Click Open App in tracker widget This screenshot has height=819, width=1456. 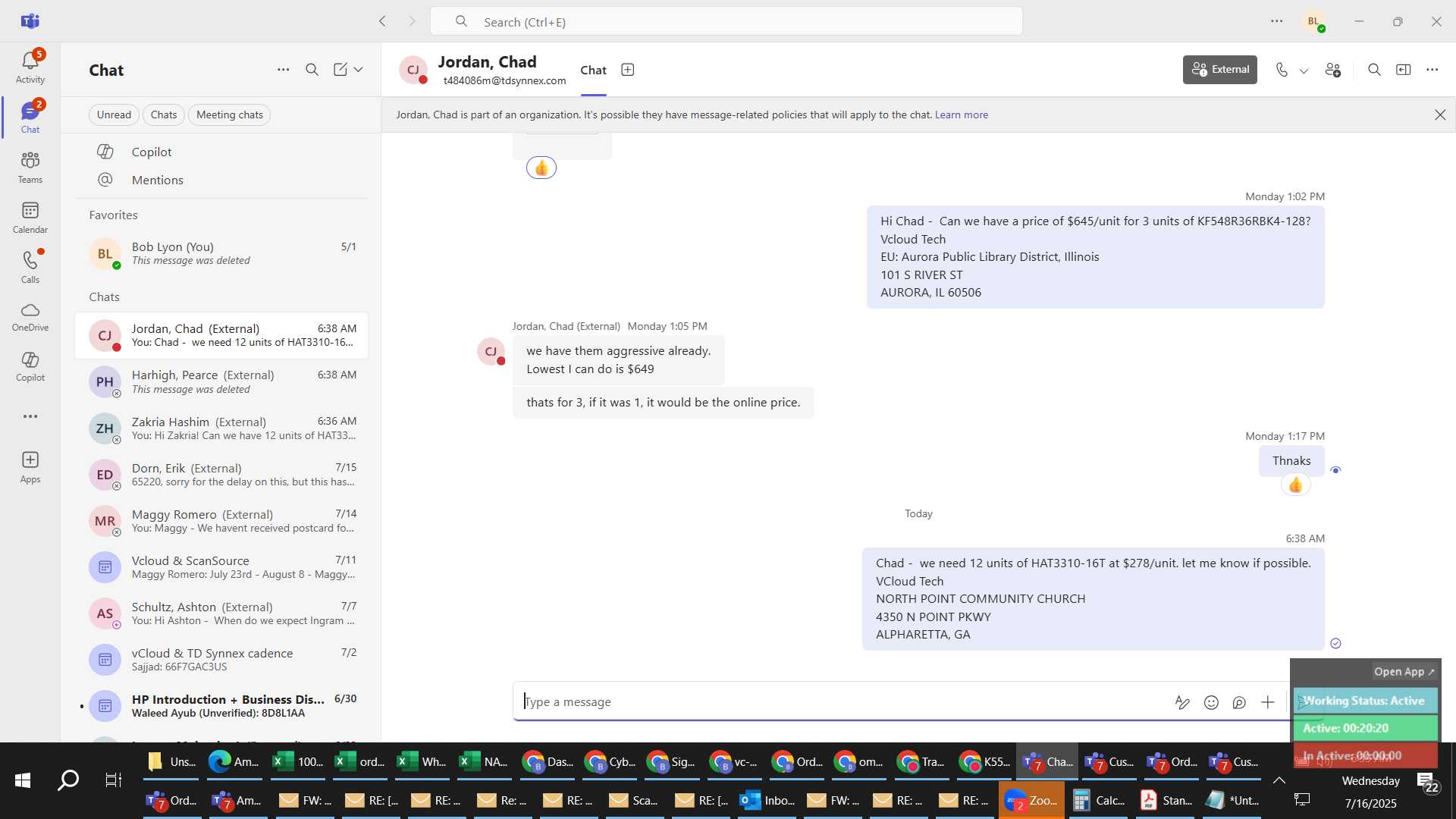1404,672
